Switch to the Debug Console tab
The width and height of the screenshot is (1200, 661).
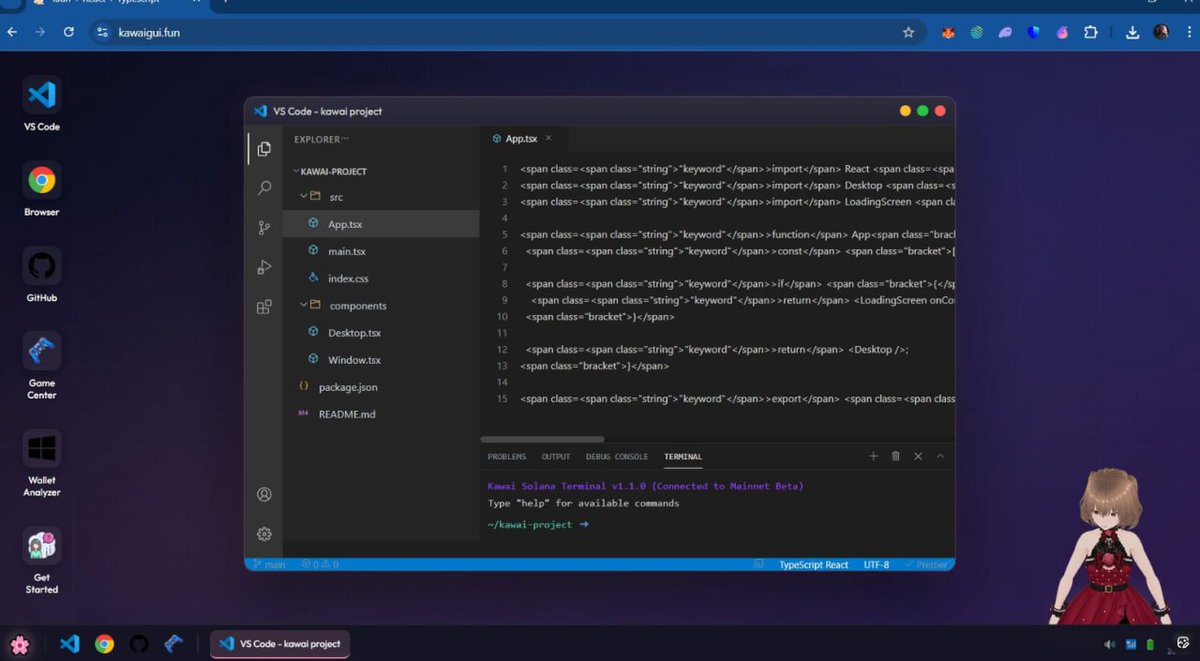pos(617,456)
